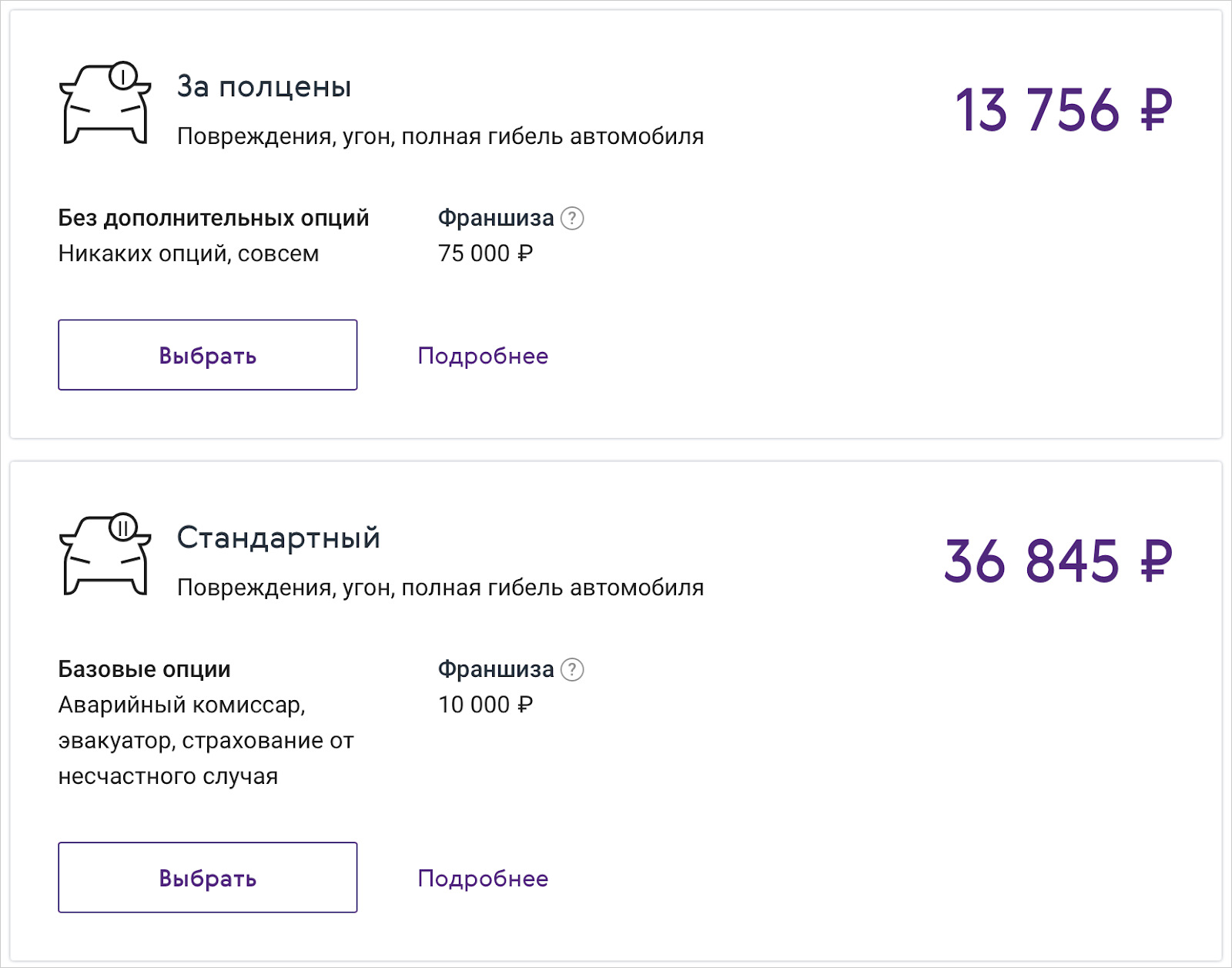This screenshot has height=968, width=1232.
Task: Open Подробнее for the Стандартный plan
Action: tap(483, 879)
